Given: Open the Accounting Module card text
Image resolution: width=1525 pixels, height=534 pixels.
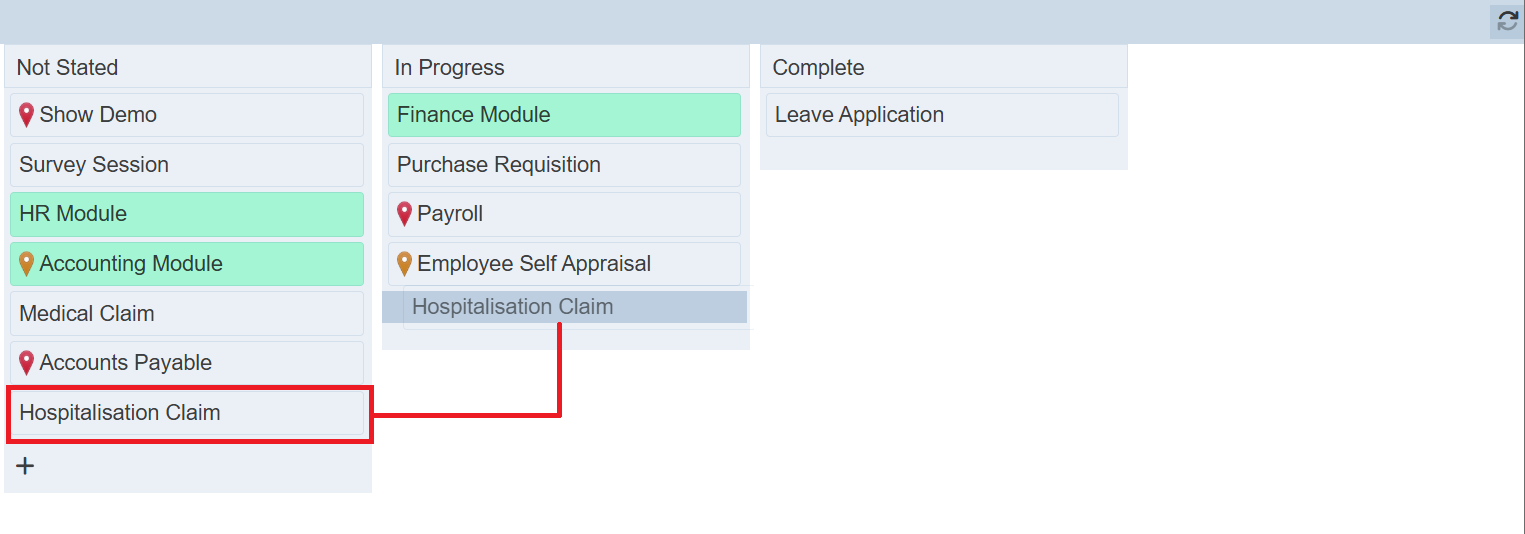Looking at the screenshot, I should [131, 264].
